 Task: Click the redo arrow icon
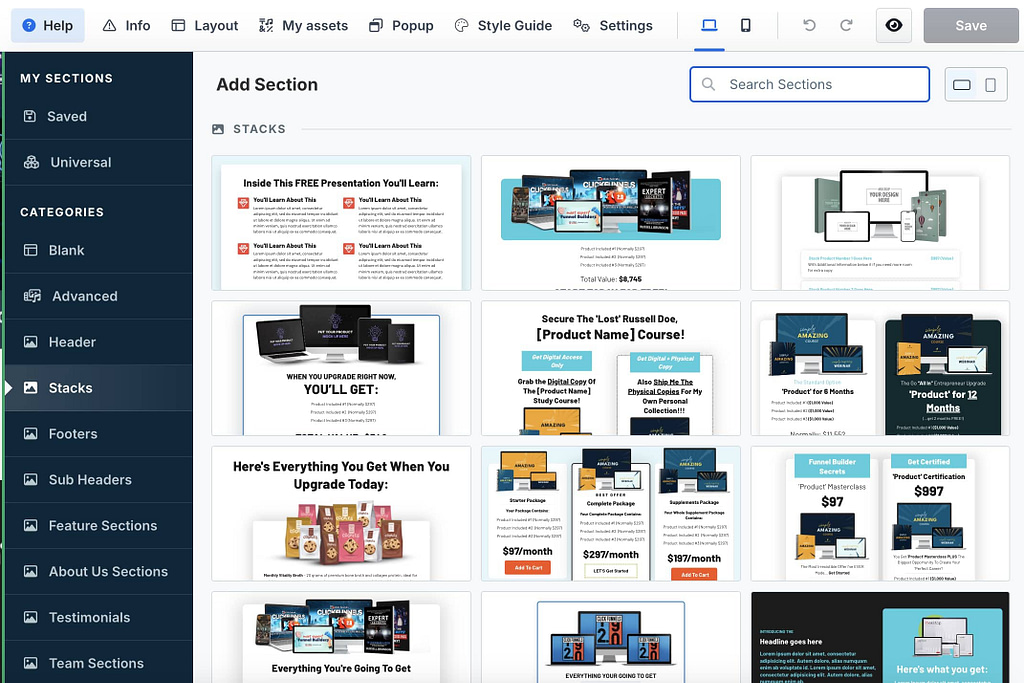click(x=846, y=25)
